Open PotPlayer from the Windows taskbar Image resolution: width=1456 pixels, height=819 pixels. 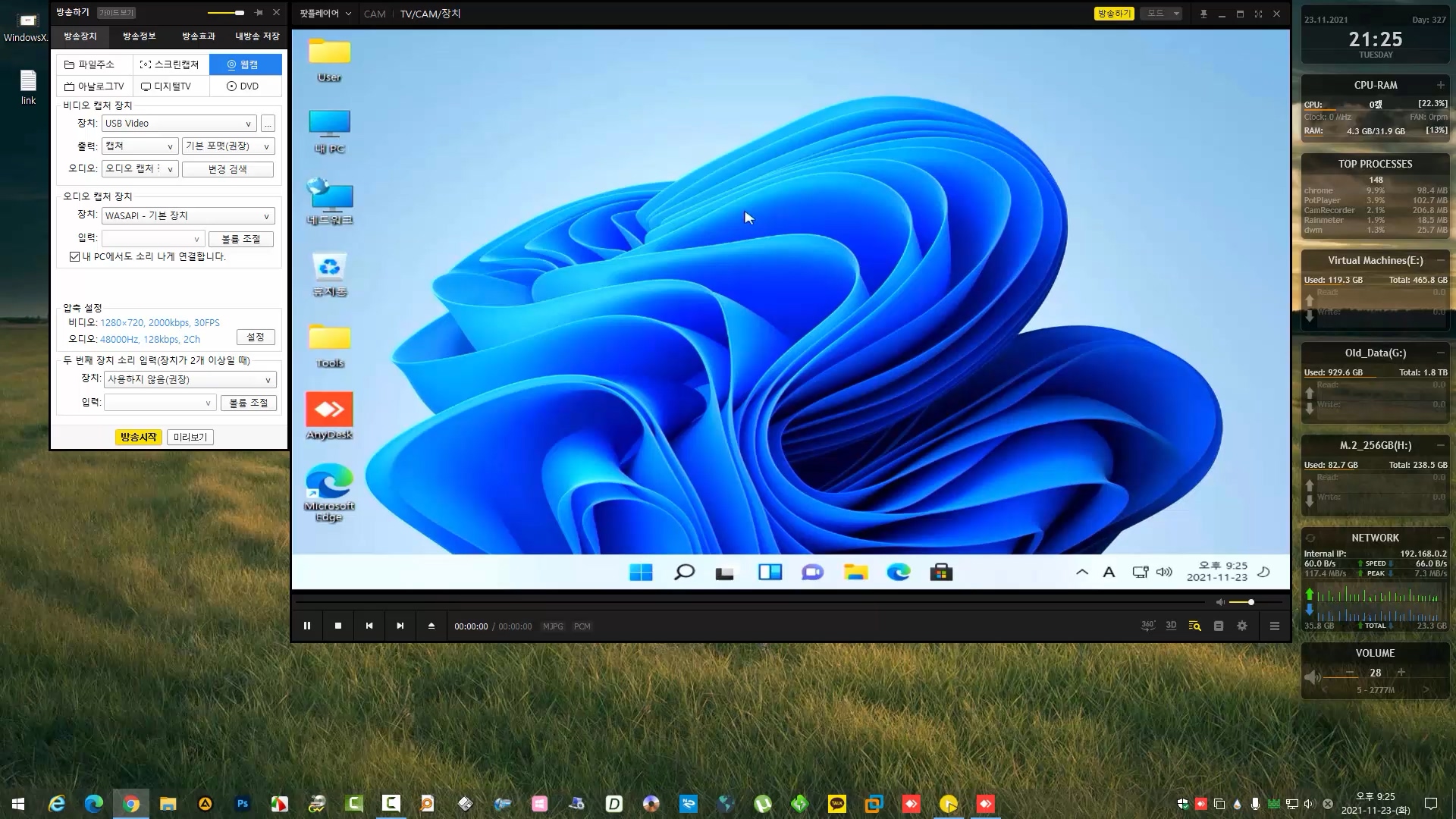pyautogui.click(x=949, y=804)
